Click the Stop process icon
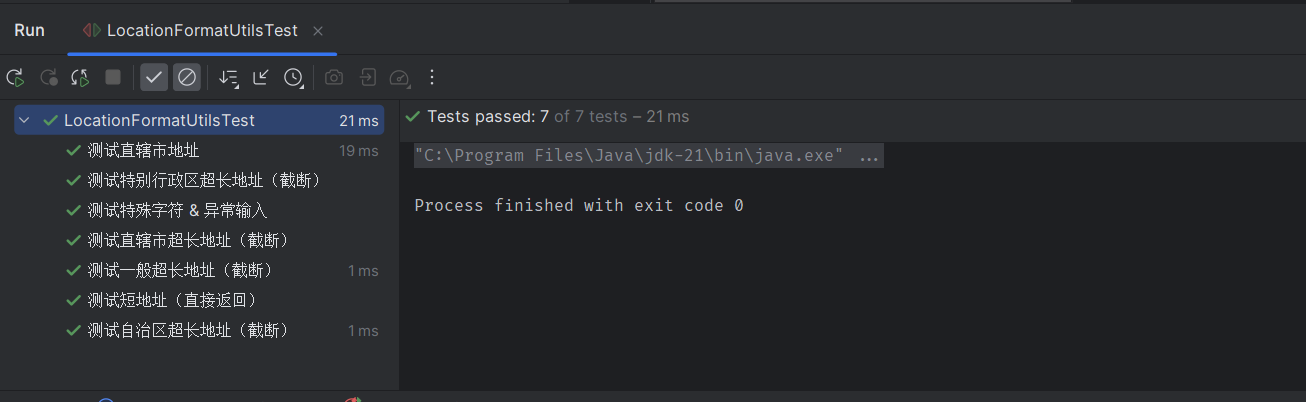This screenshot has height=402, width=1306. pyautogui.click(x=113, y=77)
